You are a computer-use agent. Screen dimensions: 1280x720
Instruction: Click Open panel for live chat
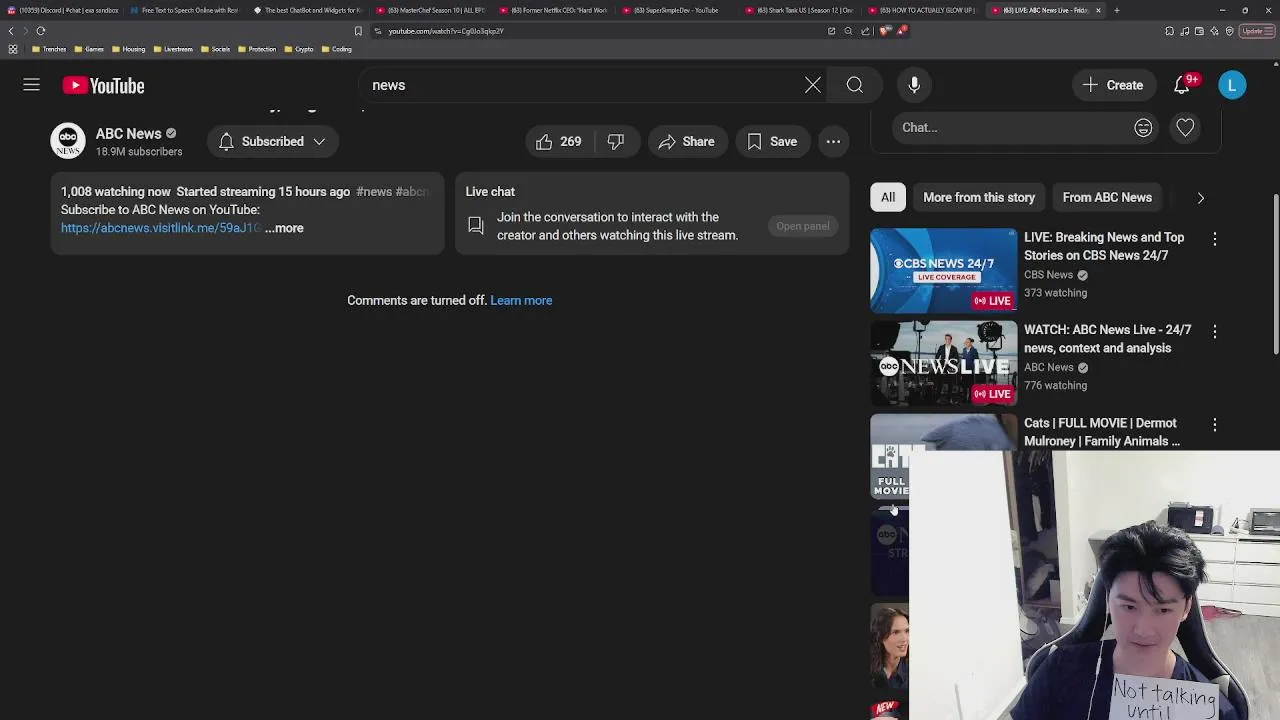point(803,226)
